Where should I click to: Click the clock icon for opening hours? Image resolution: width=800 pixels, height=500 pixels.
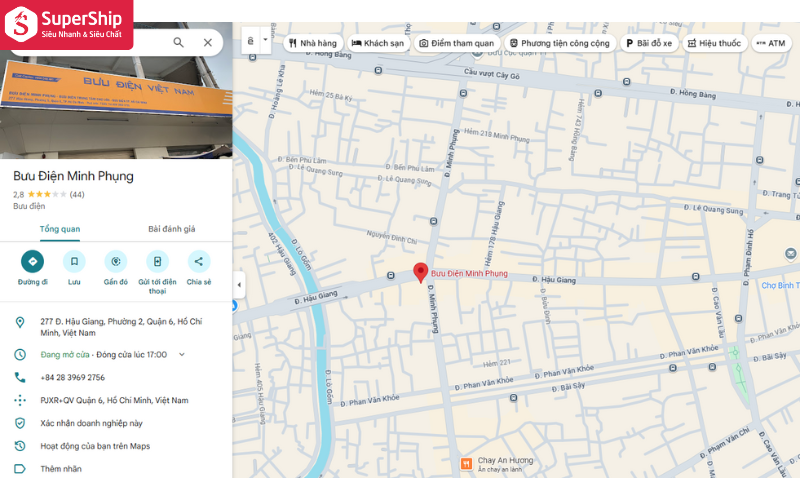[20, 355]
